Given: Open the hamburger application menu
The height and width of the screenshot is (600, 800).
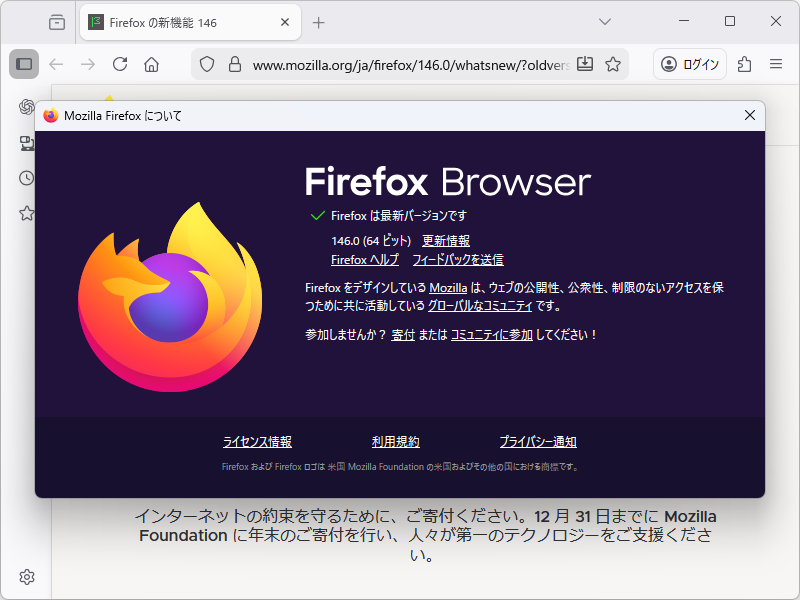Looking at the screenshot, I should tap(775, 64).
